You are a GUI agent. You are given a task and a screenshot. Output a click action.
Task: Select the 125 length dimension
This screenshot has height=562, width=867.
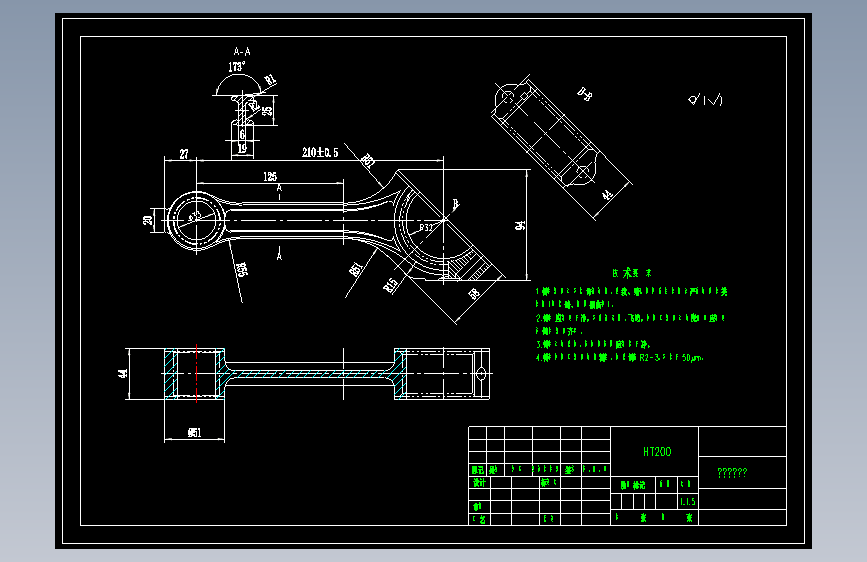pos(270,176)
